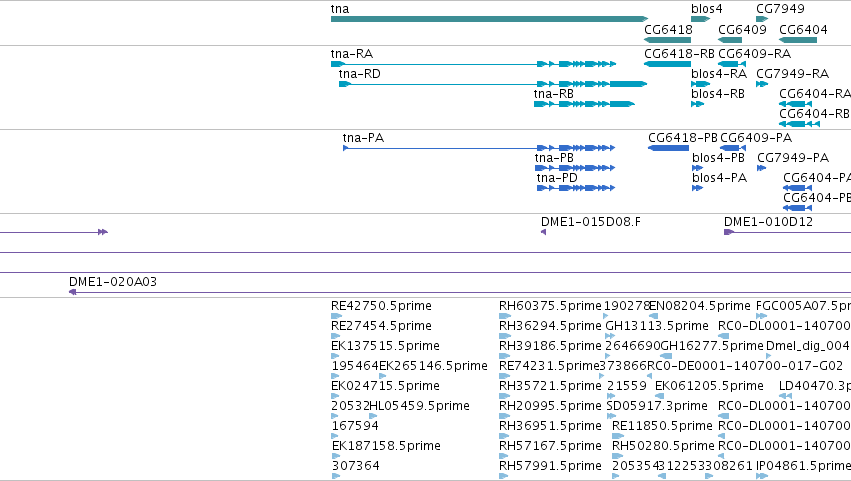Open the EK137515.5prime EST label
This screenshot has width=851, height=481.
click(x=385, y=346)
